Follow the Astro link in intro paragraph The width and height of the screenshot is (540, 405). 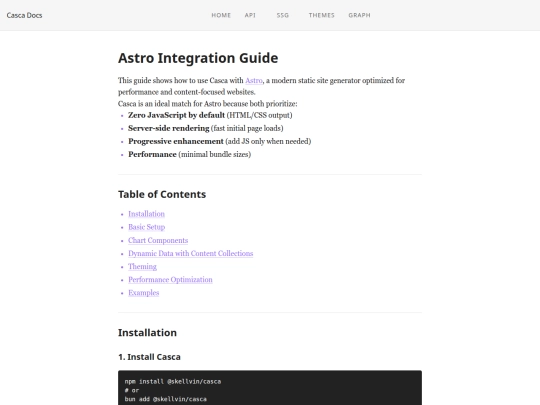[254, 81]
